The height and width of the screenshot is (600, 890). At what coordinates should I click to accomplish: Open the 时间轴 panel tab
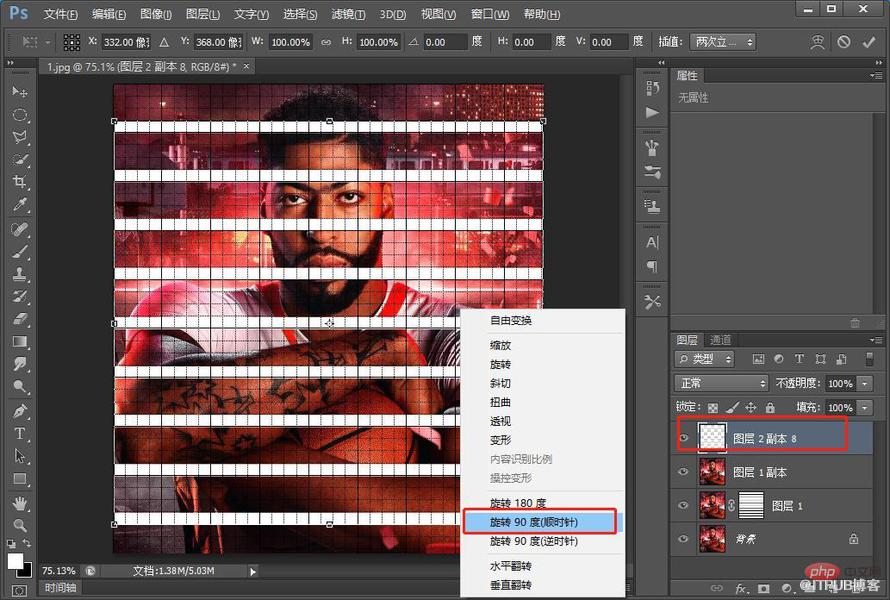coord(60,588)
